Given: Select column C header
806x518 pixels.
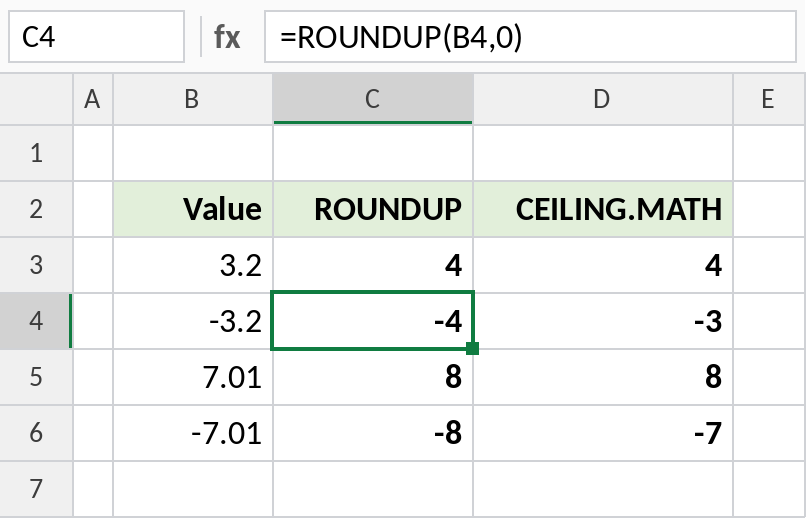Looking at the screenshot, I should coord(373,99).
